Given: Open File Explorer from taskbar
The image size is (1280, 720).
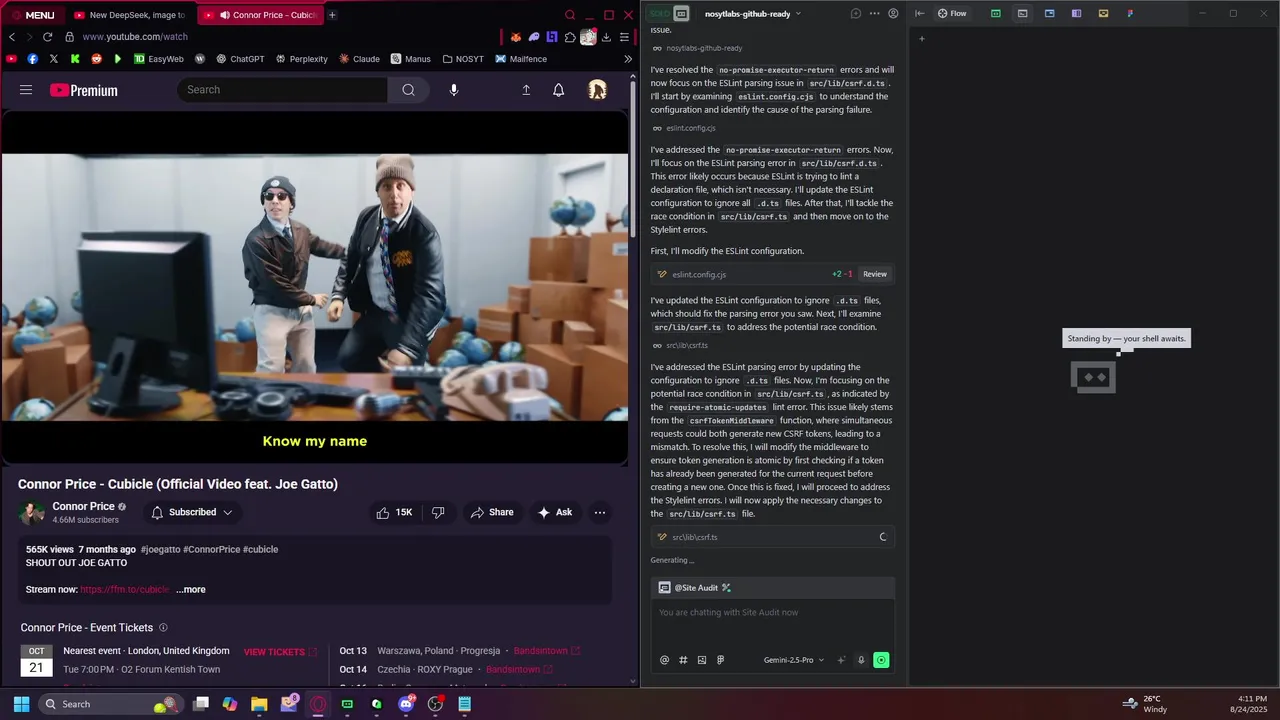Looking at the screenshot, I should click(x=259, y=704).
